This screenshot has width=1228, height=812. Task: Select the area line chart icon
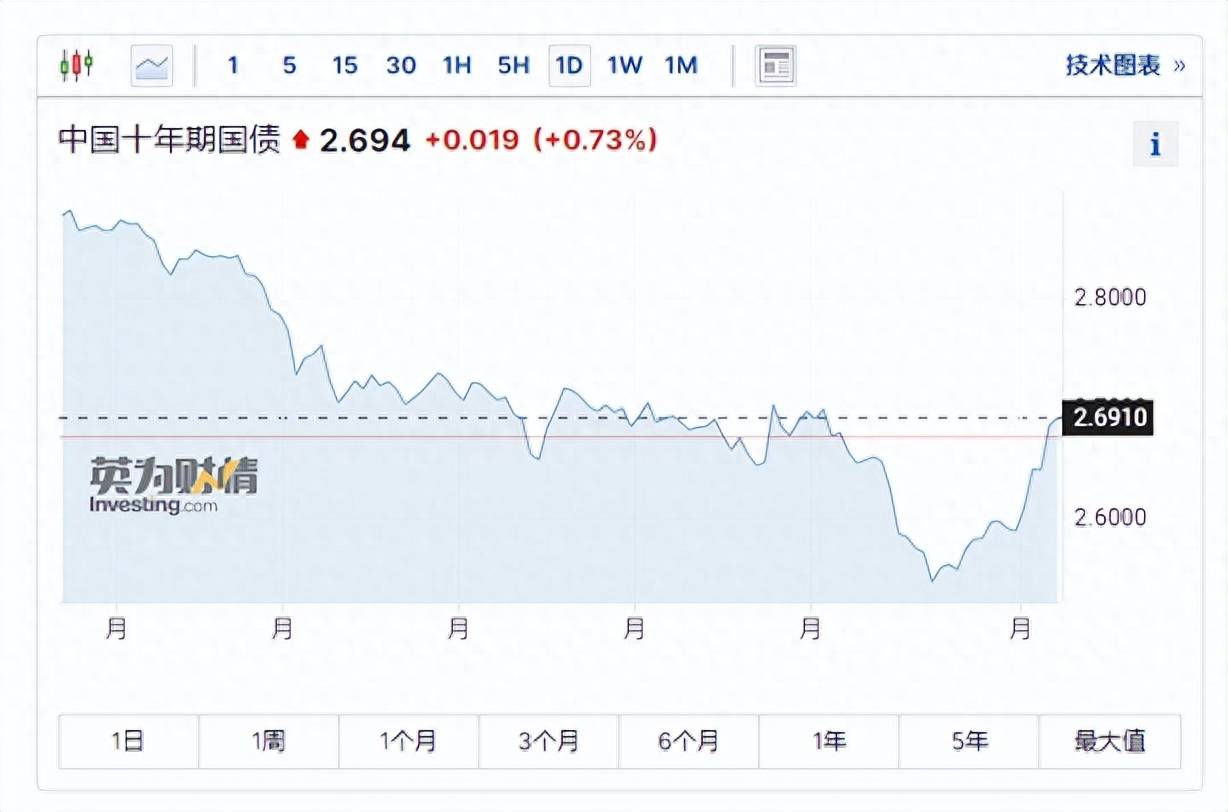tap(152, 66)
